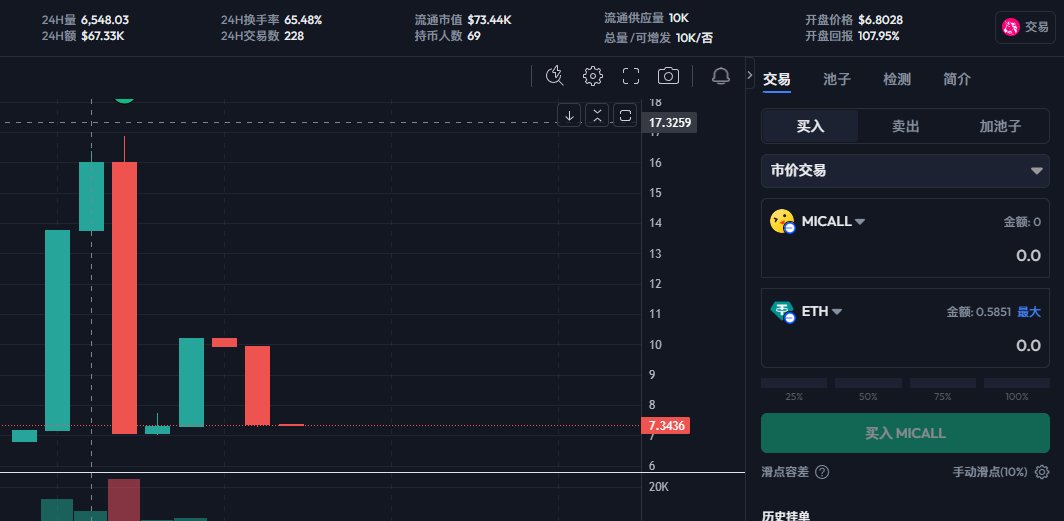The width and height of the screenshot is (1064, 521).
Task: Click the MICALL duck token icon
Action: pos(782,221)
